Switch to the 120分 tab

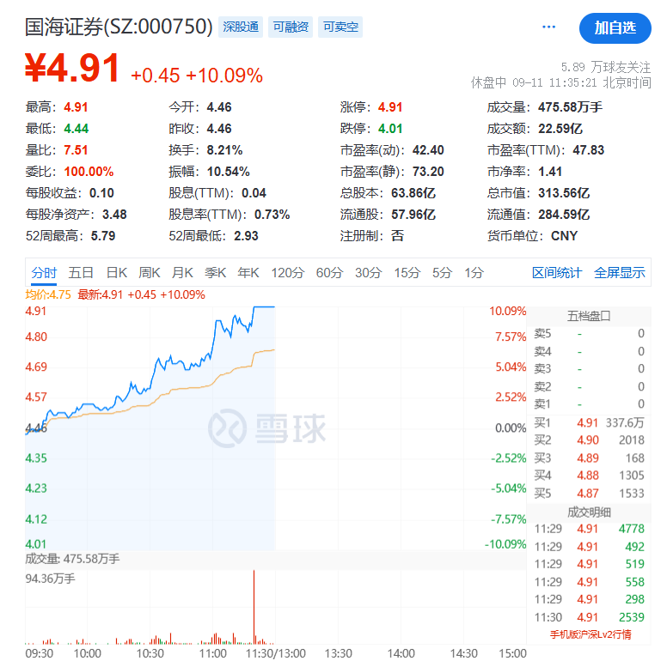pyautogui.click(x=288, y=273)
